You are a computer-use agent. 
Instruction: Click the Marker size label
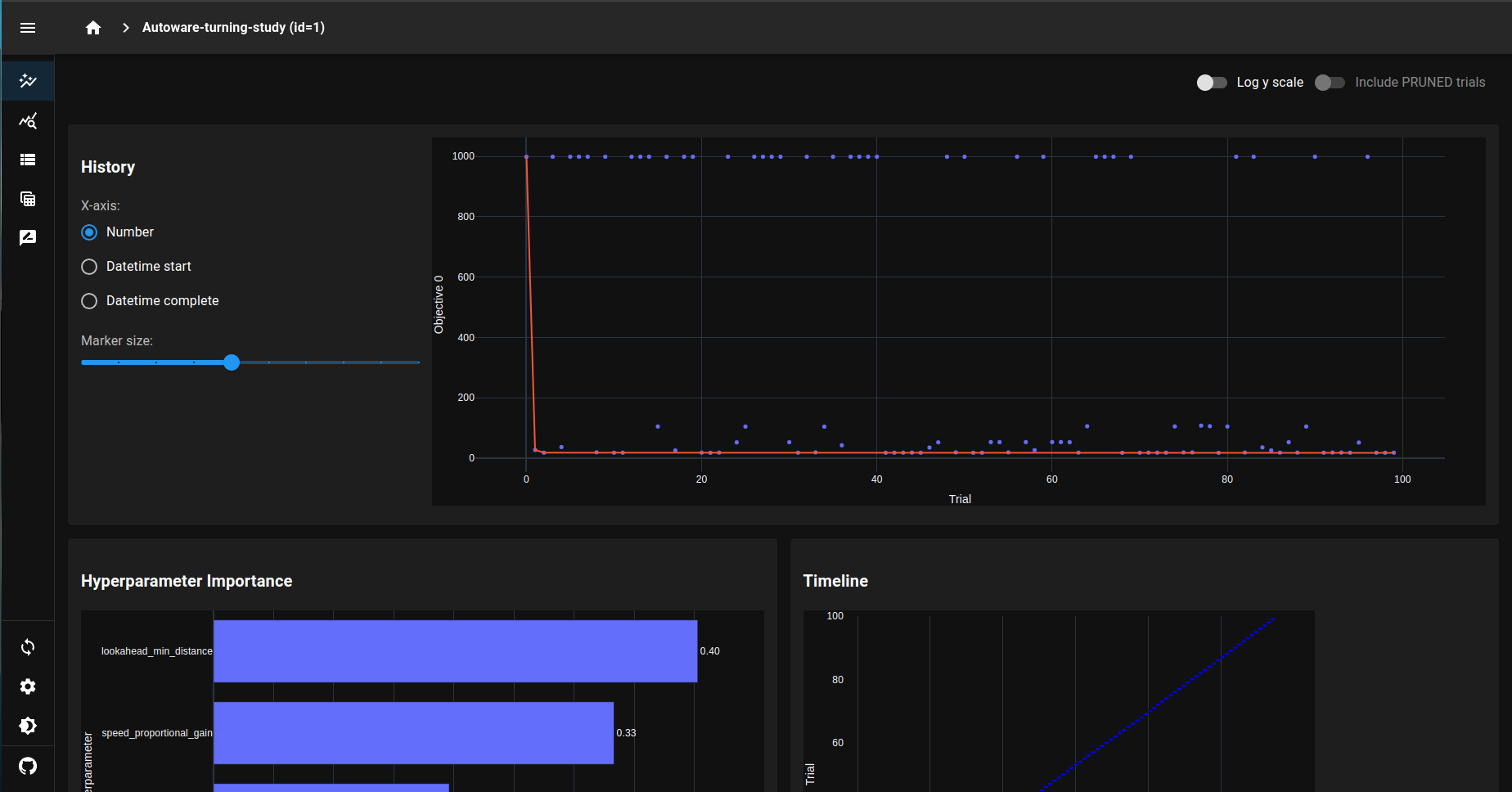click(x=117, y=340)
